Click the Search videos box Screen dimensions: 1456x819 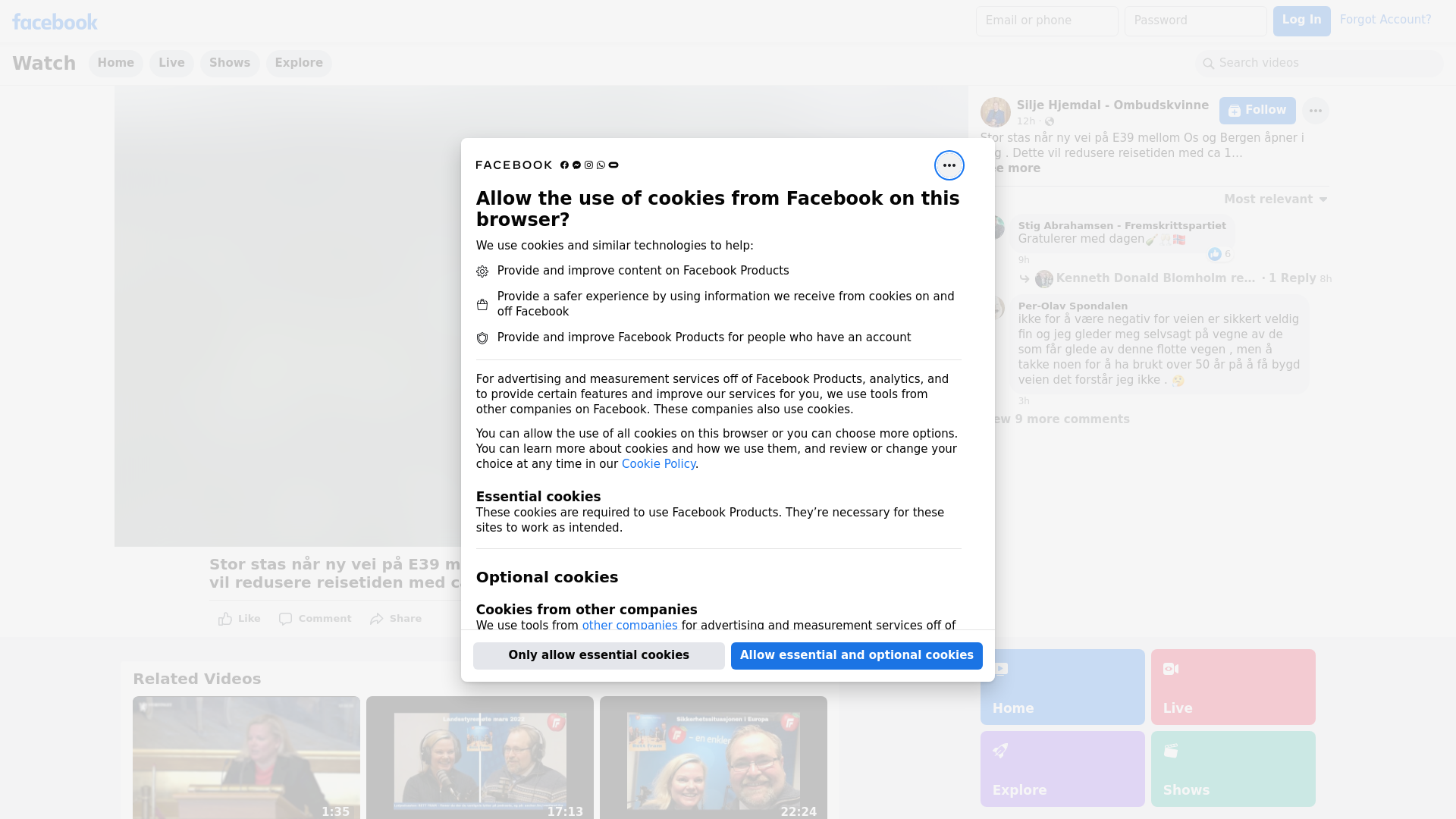click(x=1319, y=63)
